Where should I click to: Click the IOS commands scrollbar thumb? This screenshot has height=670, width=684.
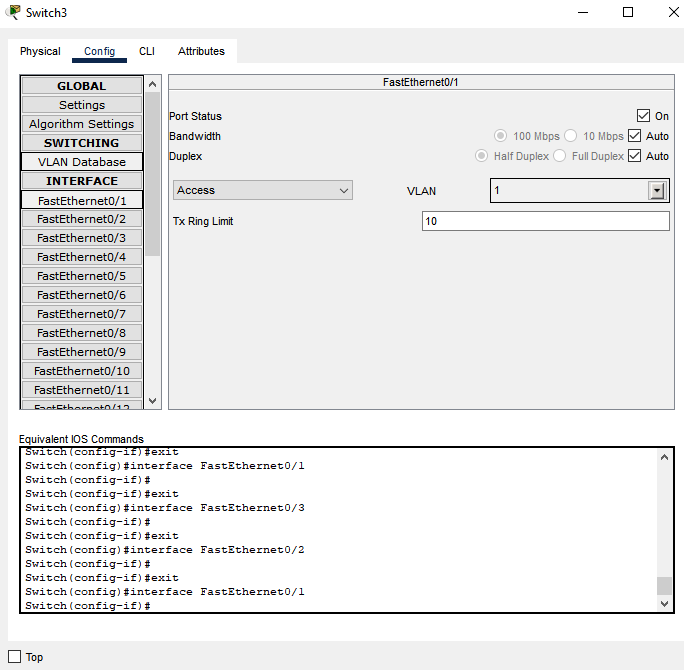(x=664, y=586)
